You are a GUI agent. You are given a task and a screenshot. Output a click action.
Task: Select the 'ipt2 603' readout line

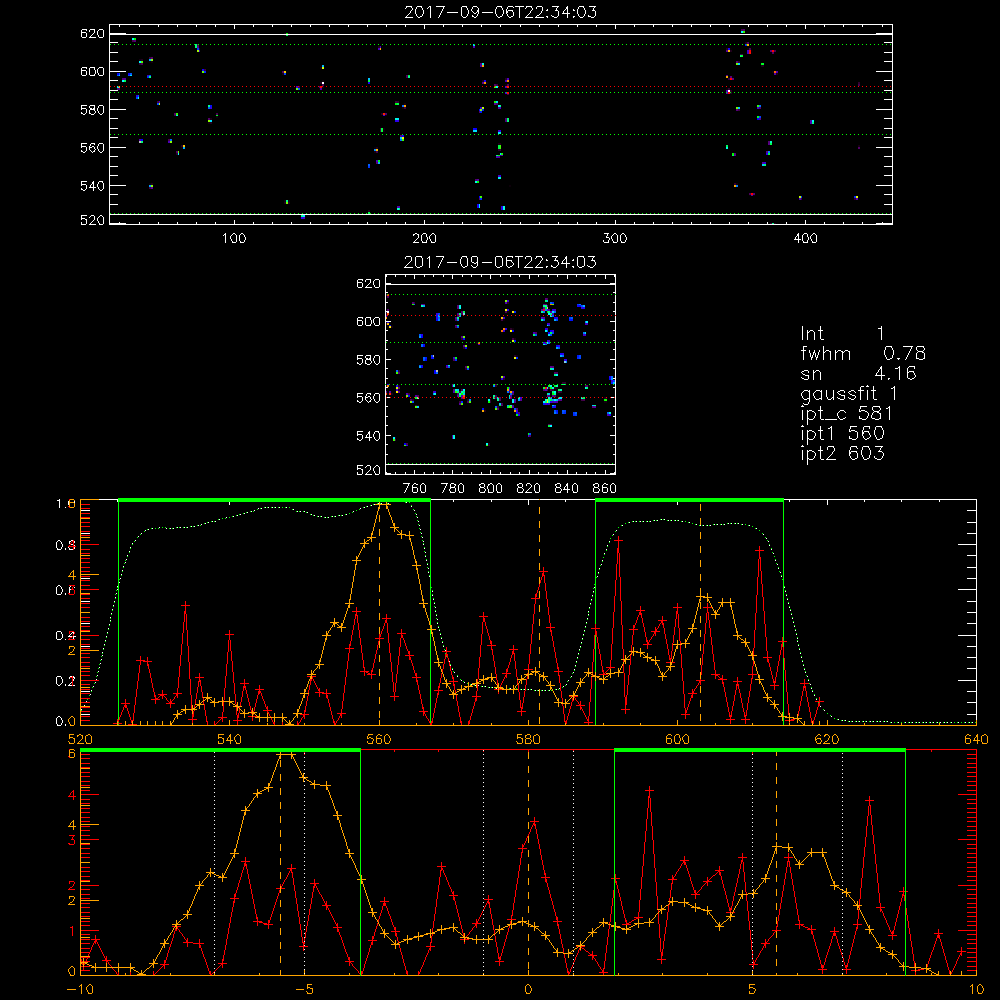(842, 453)
